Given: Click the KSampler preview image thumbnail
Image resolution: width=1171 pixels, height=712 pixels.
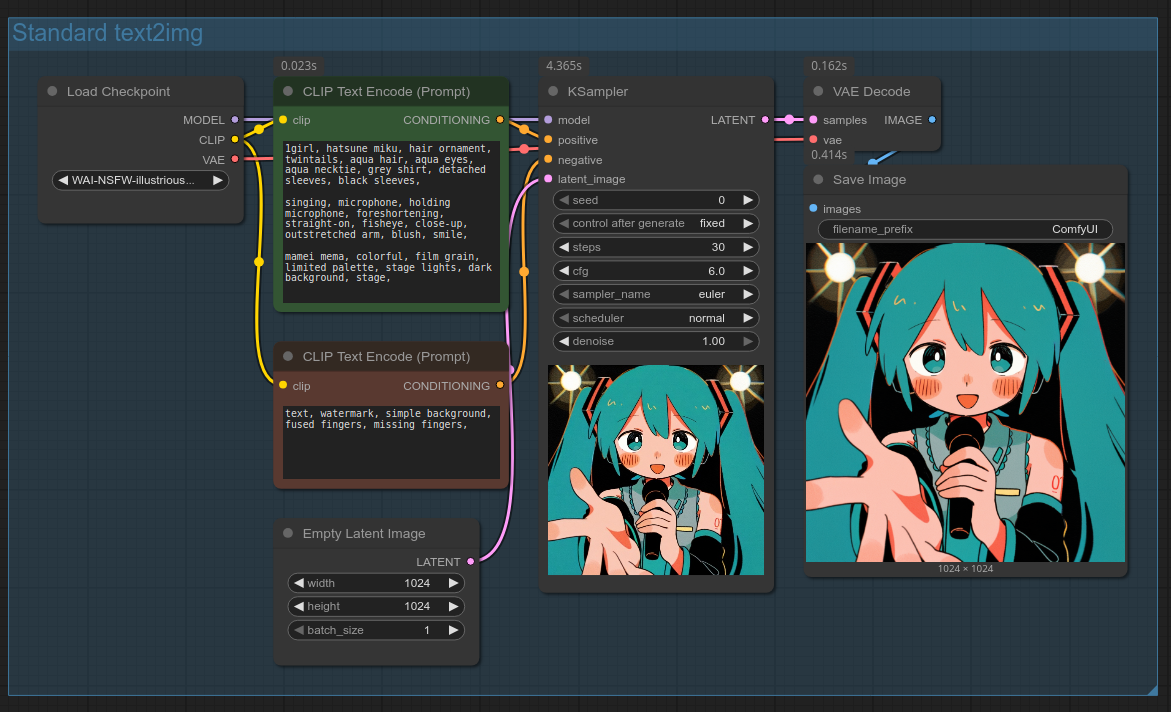Looking at the screenshot, I should point(656,470).
